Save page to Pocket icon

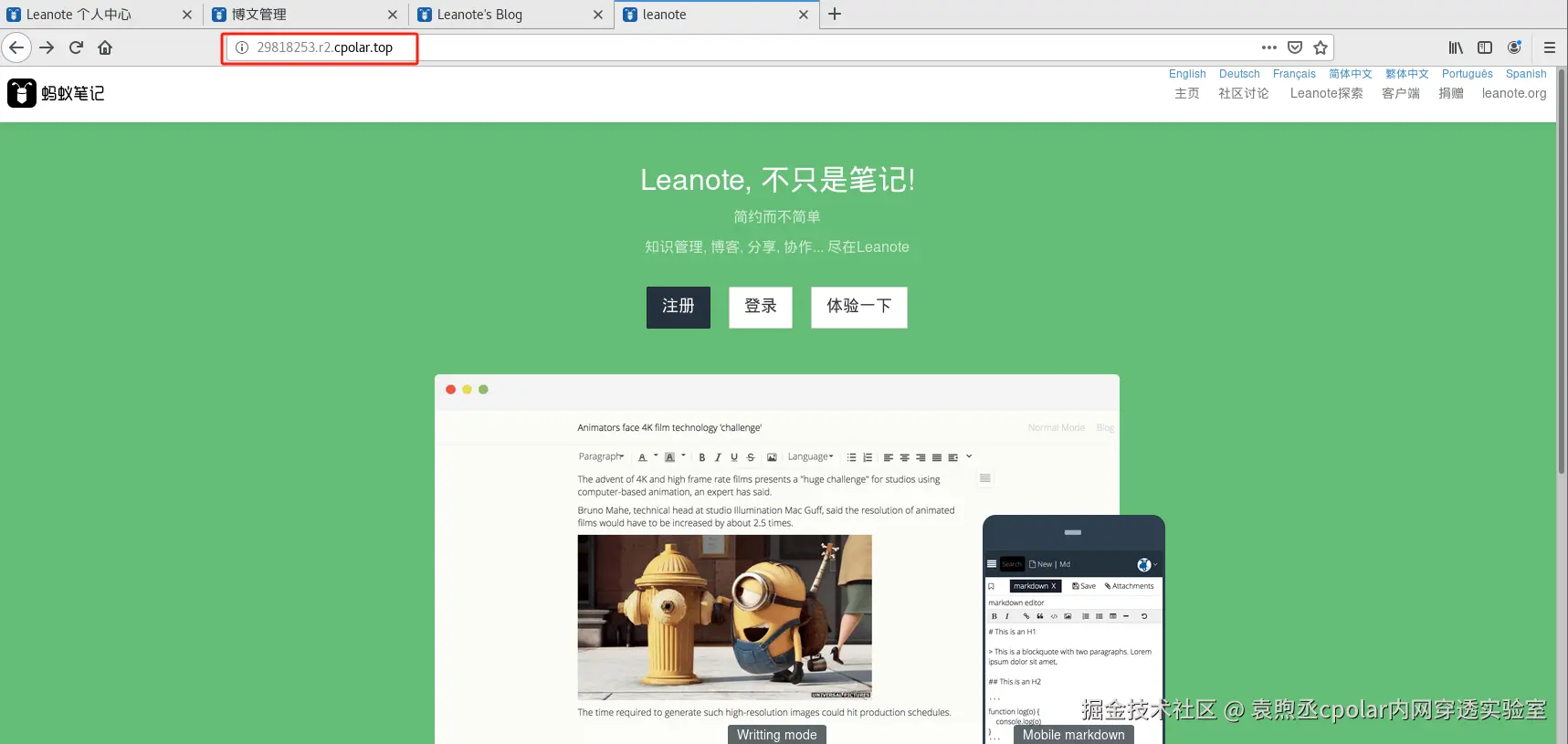pos(1295,47)
